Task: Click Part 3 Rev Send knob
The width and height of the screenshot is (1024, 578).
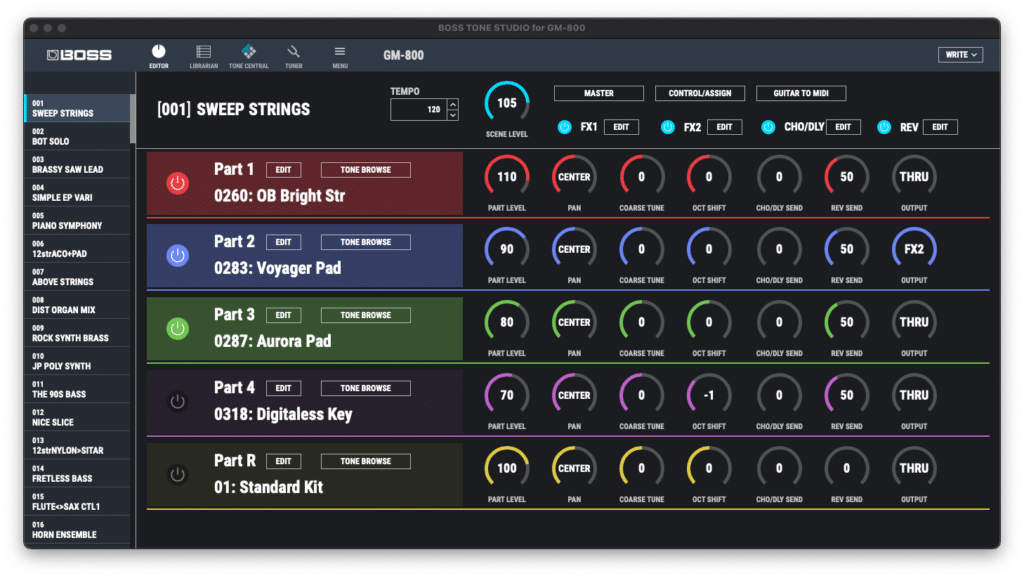Action: coord(846,323)
